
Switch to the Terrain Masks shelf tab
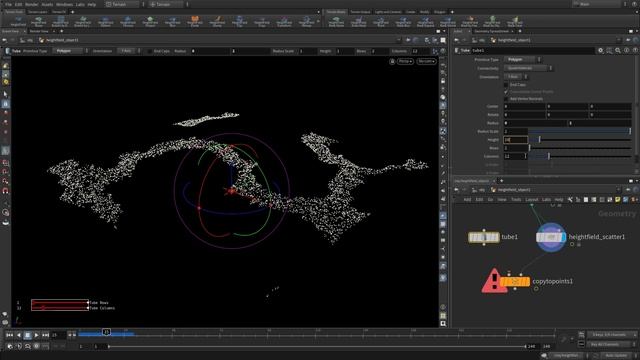click(336, 12)
